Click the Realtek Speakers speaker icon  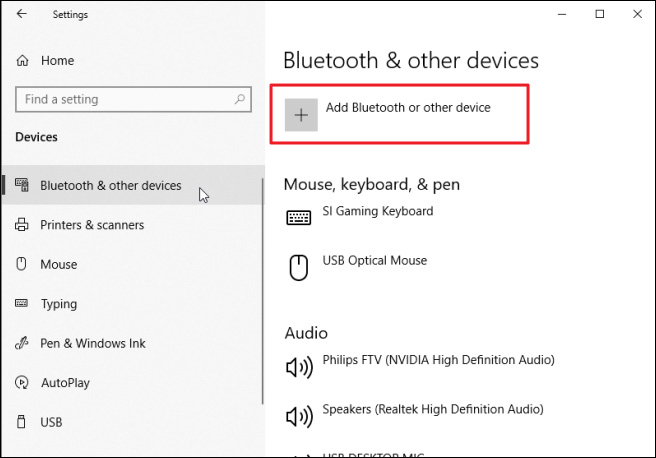click(299, 417)
